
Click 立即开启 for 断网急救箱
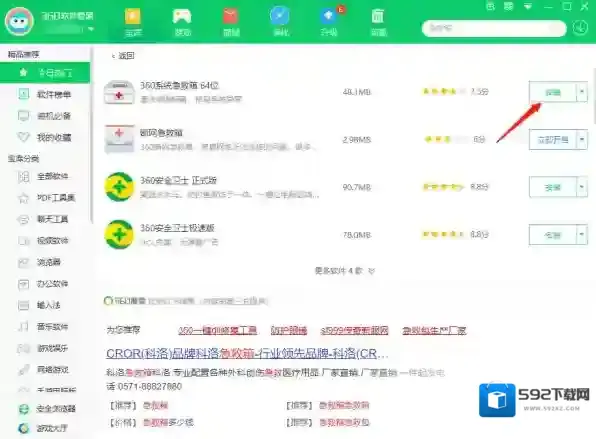click(552, 140)
